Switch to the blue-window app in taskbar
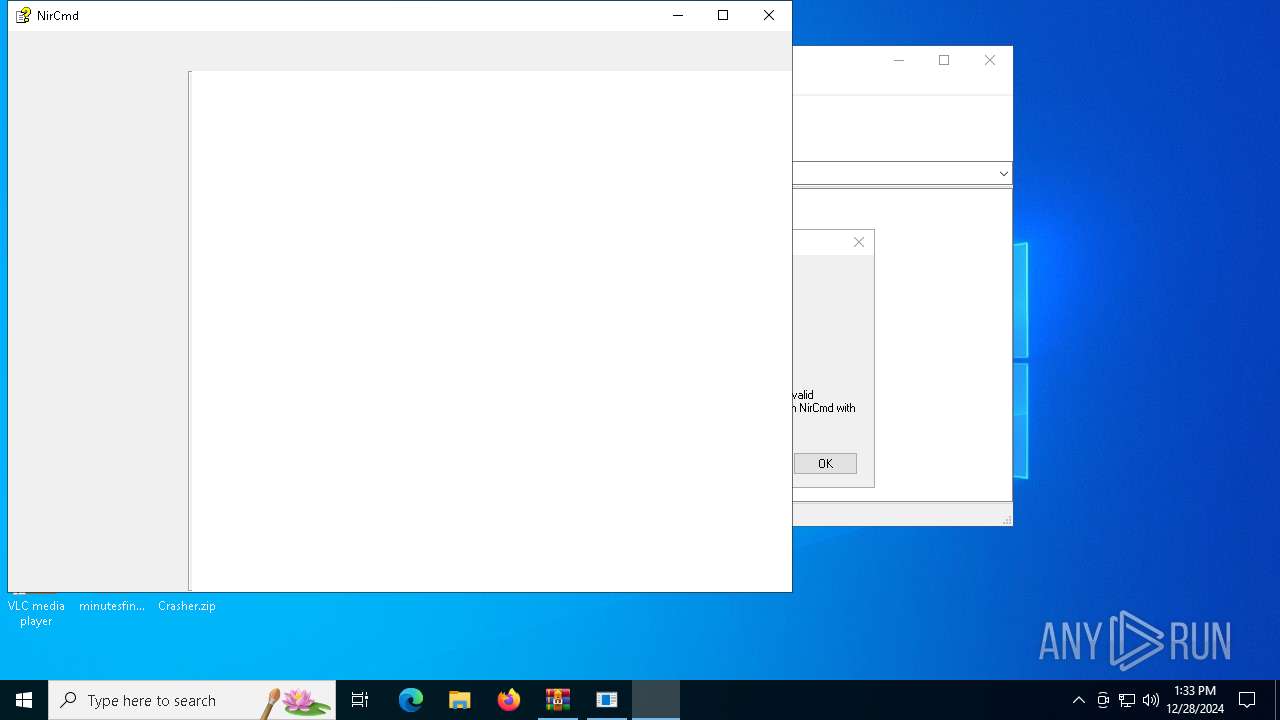 pyautogui.click(x=607, y=700)
